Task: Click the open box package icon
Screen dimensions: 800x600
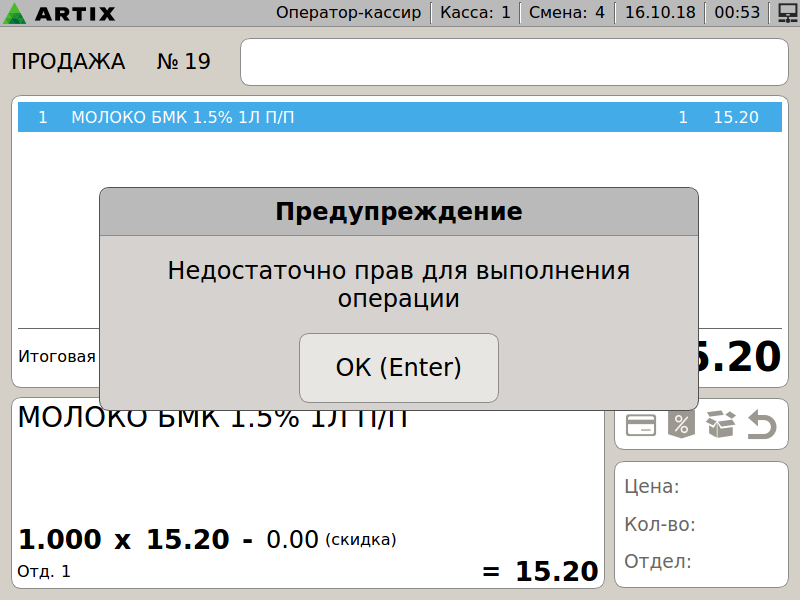Action: coord(720,425)
